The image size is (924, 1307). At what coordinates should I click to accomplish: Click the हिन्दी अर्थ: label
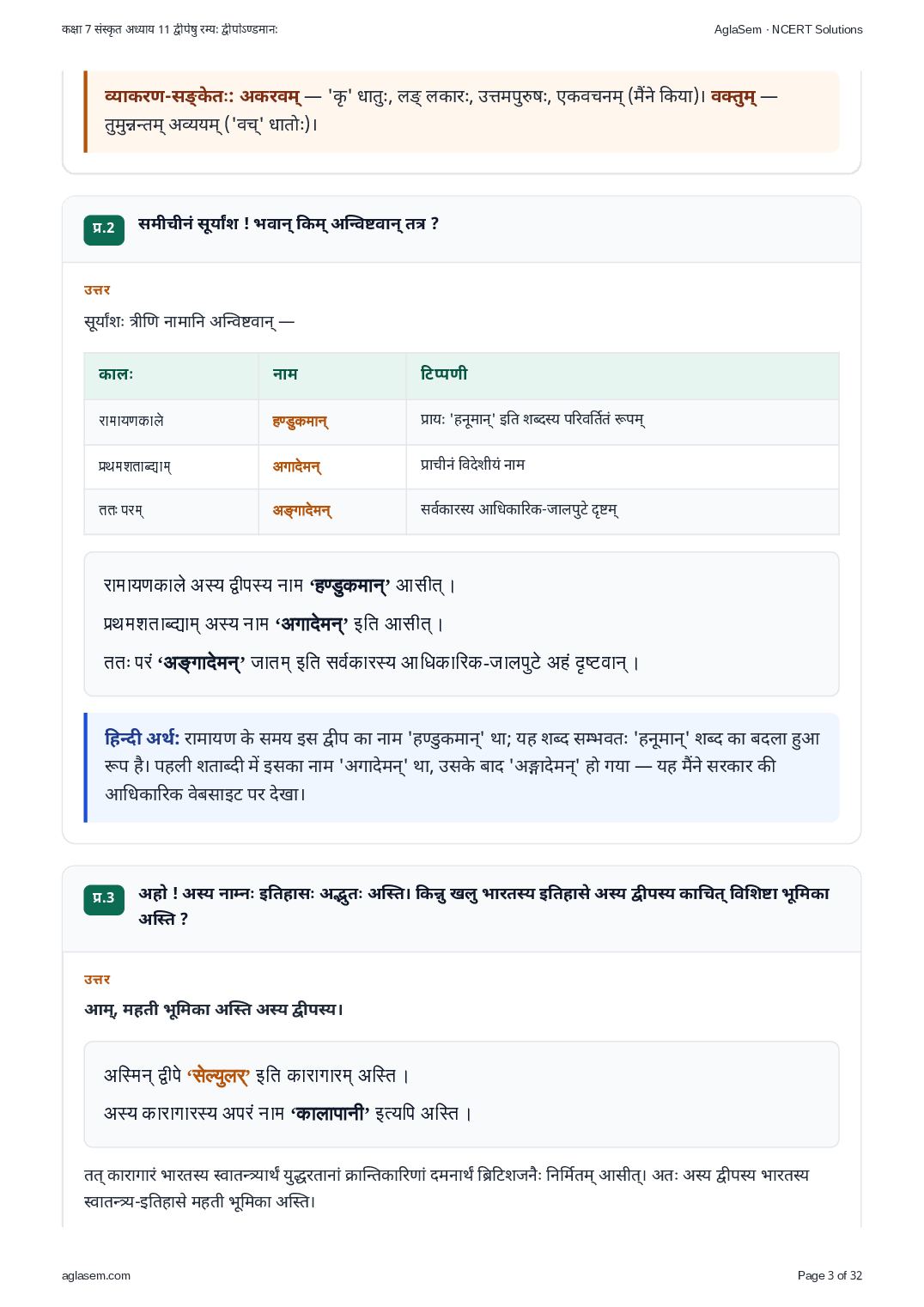point(142,739)
